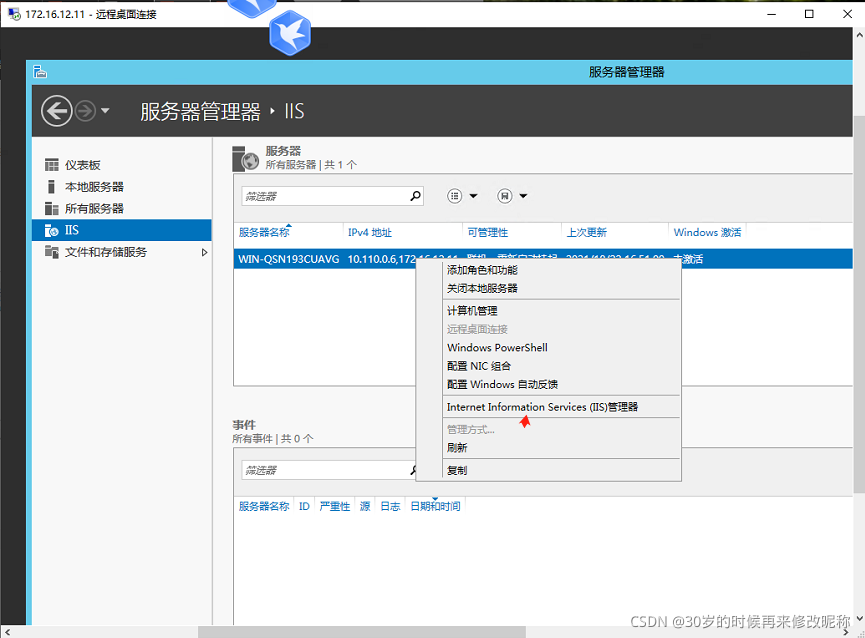Screen dimensions: 865x638
Task: Sort events by 日志 column
Action: pos(391,506)
